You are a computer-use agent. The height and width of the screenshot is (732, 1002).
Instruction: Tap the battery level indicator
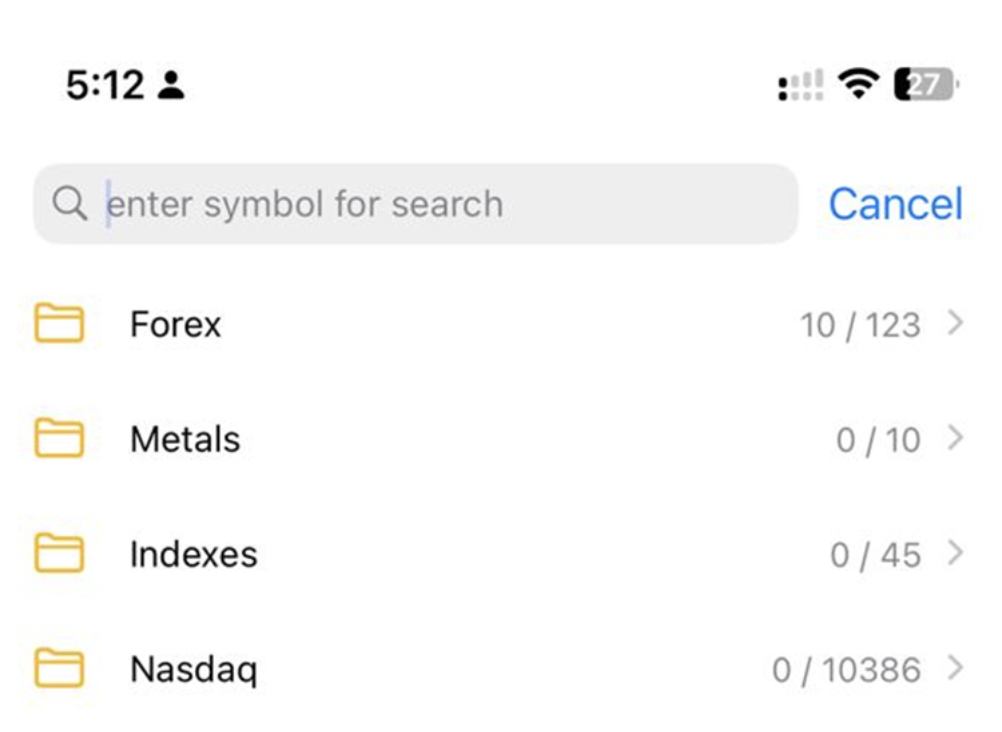pyautogui.click(x=925, y=85)
